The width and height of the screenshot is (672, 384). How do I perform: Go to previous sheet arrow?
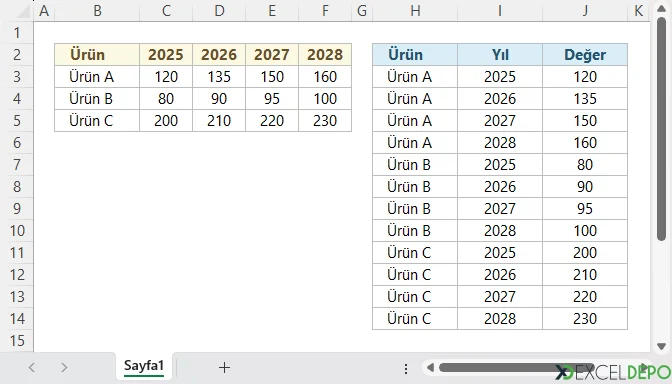tap(31, 367)
